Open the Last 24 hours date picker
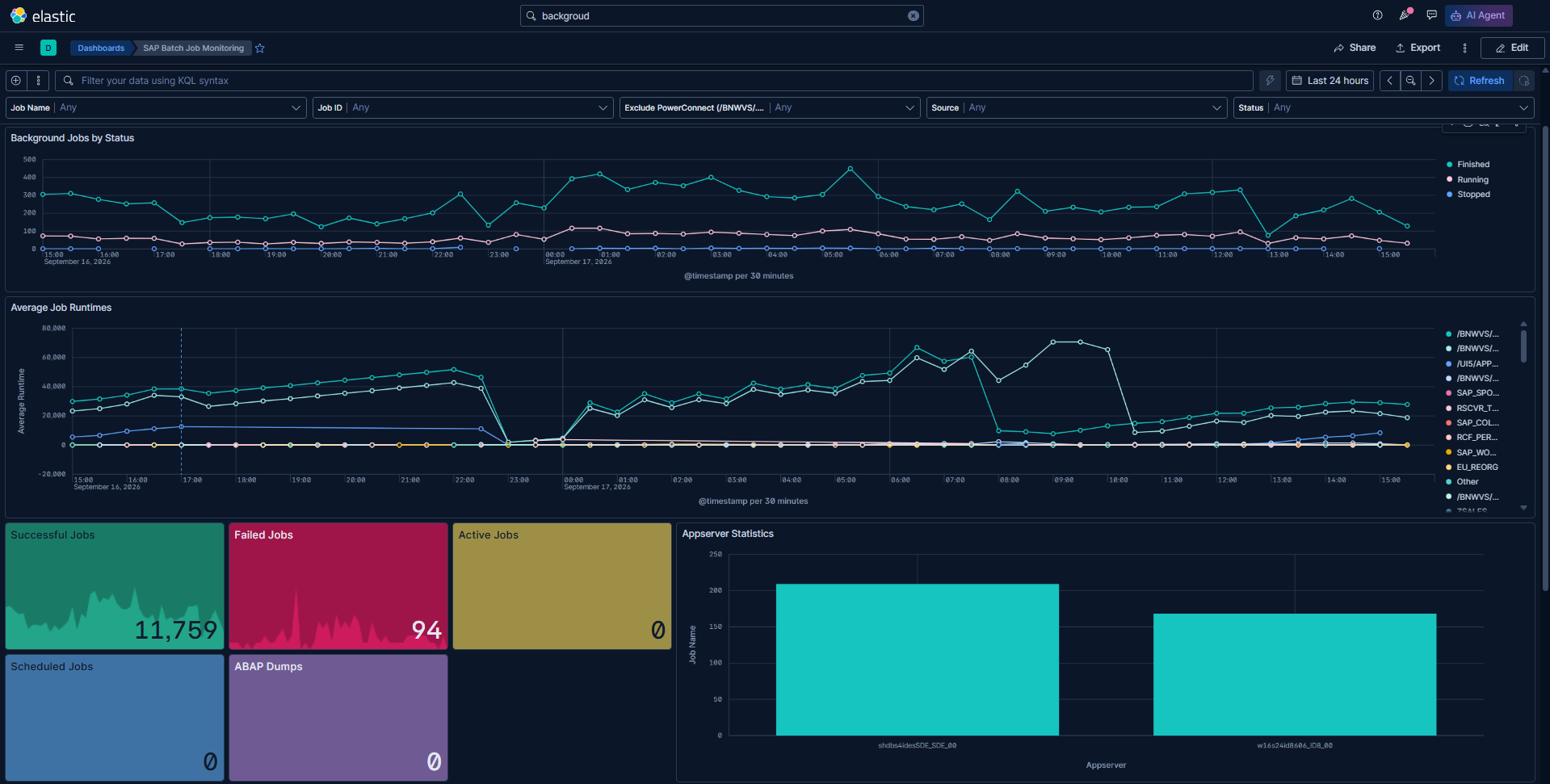The image size is (1550, 784). click(x=1329, y=81)
